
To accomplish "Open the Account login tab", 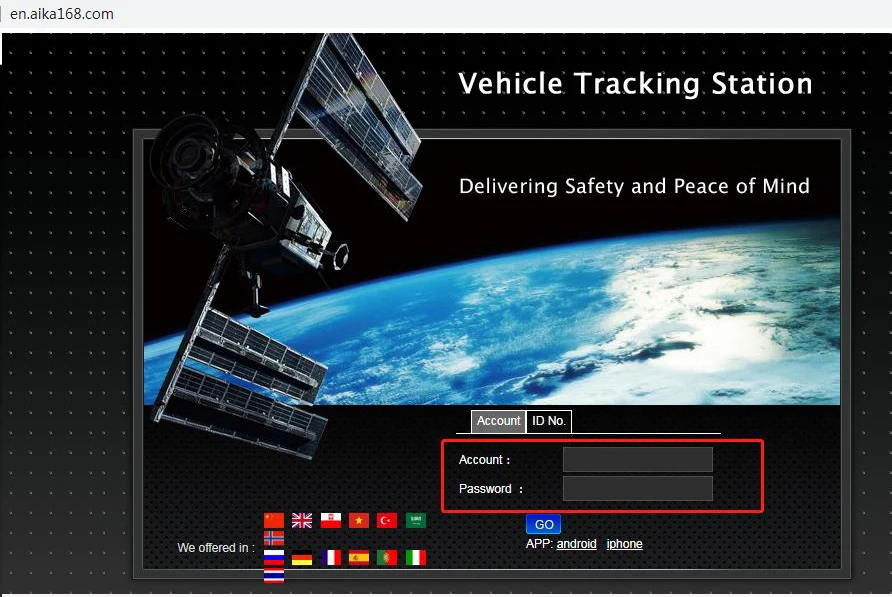I will click(x=498, y=421).
